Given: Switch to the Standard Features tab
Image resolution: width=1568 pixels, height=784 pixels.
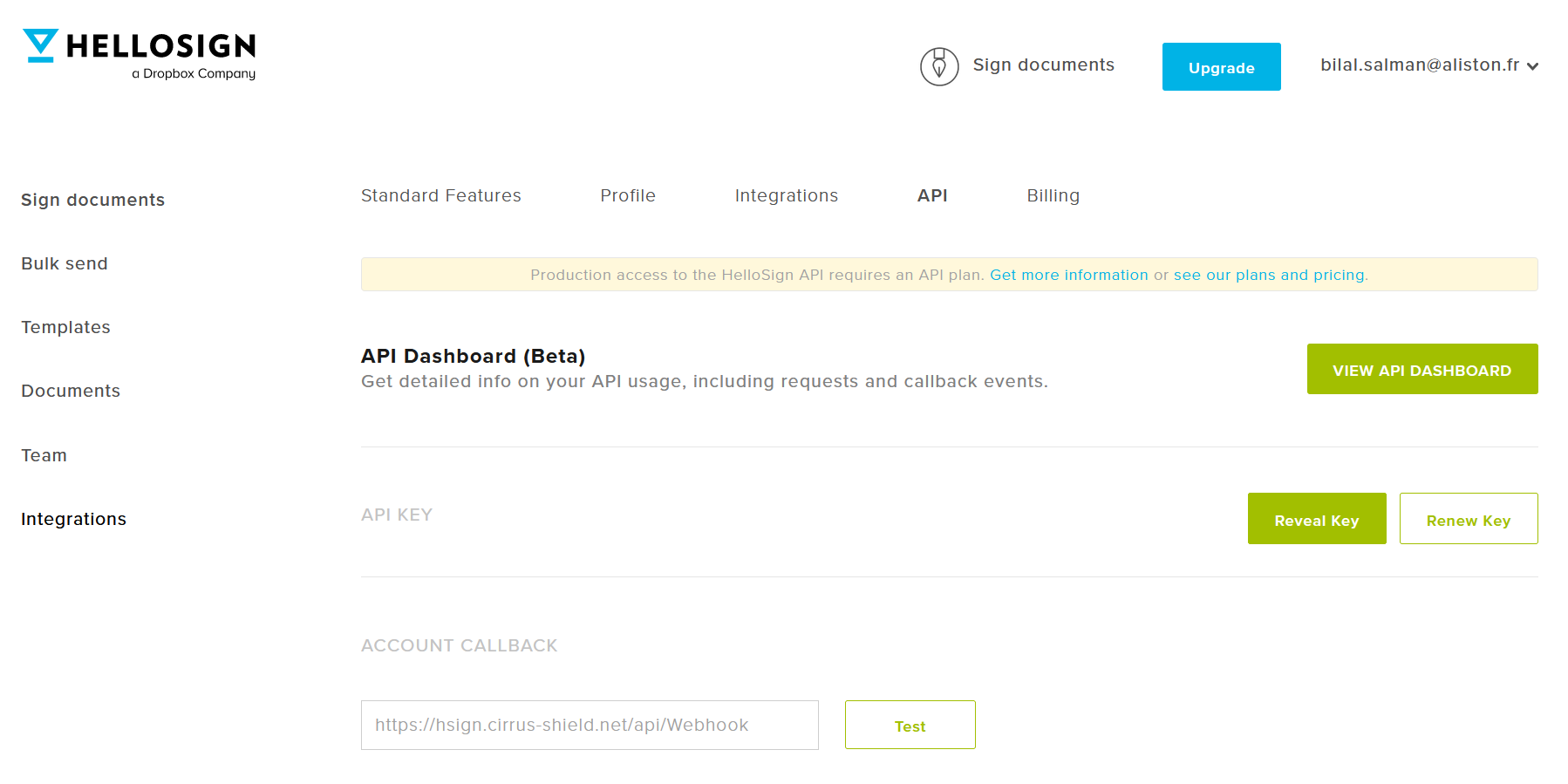Looking at the screenshot, I should coord(440,196).
